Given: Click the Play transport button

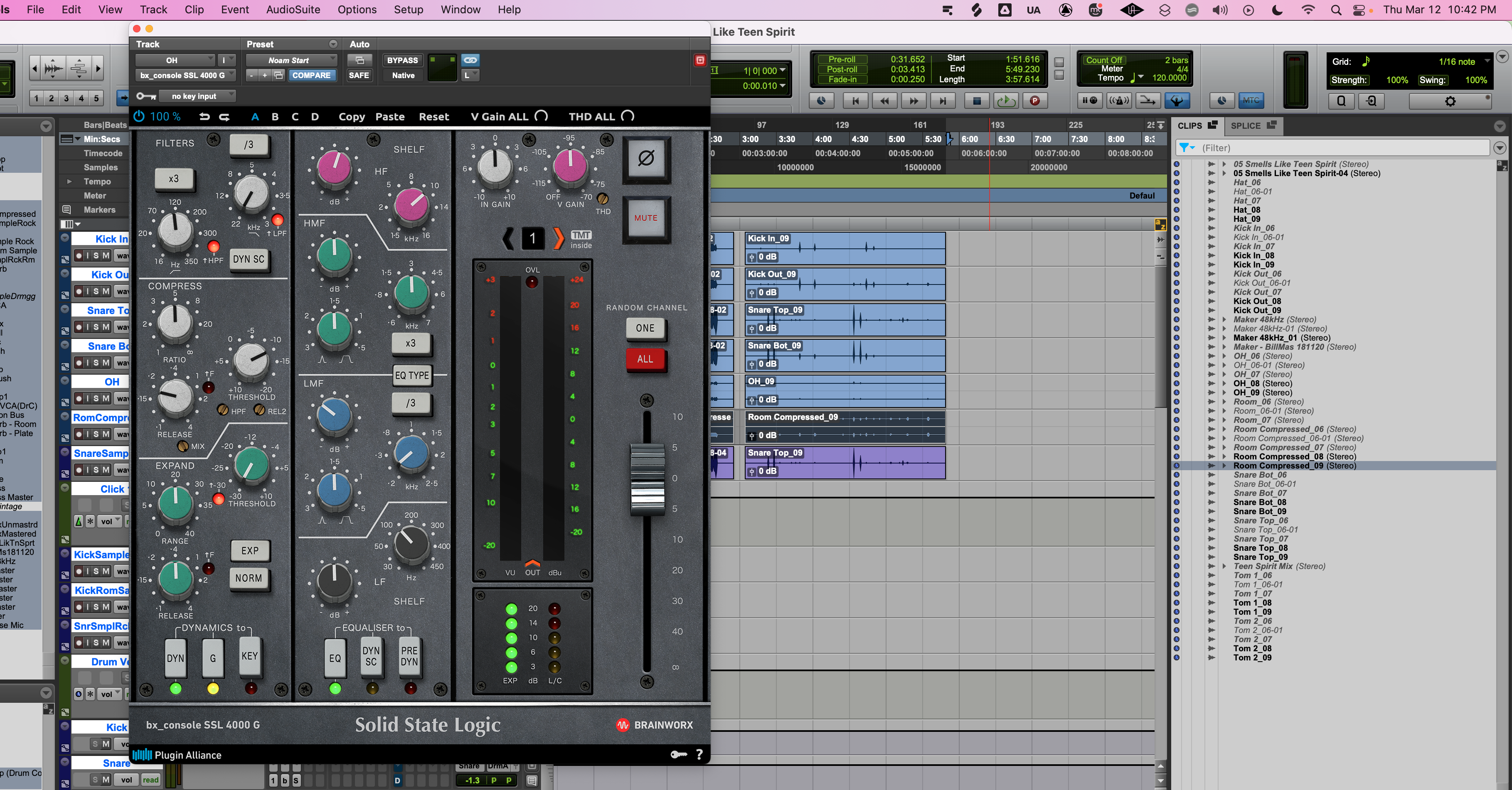Looking at the screenshot, I should [x=1006, y=101].
